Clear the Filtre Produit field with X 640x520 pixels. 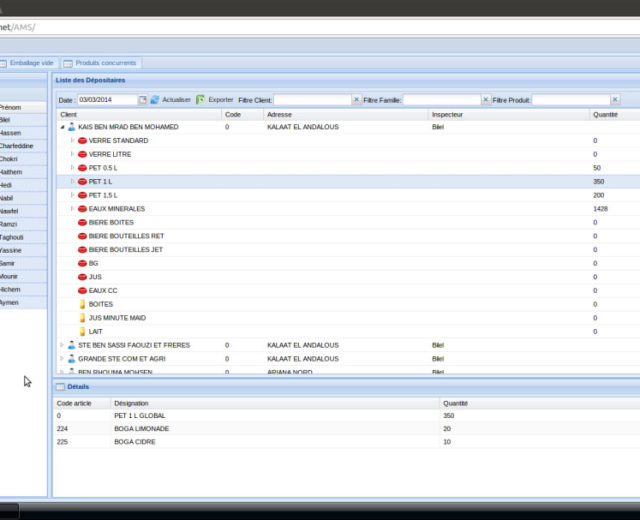click(614, 100)
